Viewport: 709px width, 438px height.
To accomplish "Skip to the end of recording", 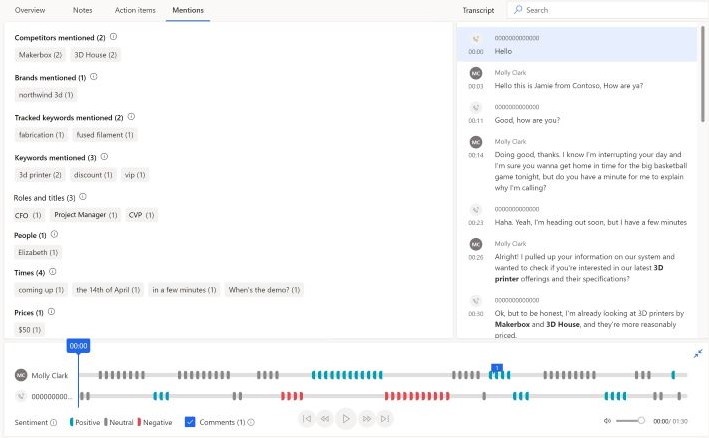I will pyautogui.click(x=386, y=419).
